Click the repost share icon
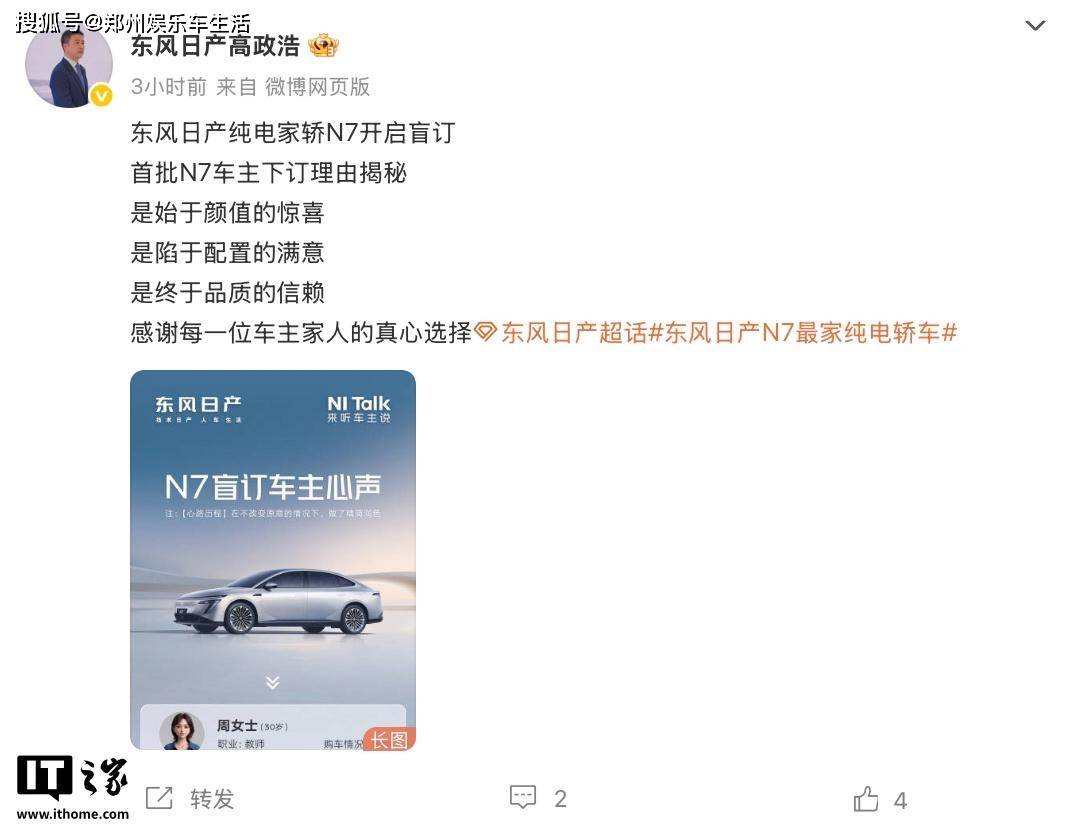This screenshot has height=832, width=1068. coord(159,798)
